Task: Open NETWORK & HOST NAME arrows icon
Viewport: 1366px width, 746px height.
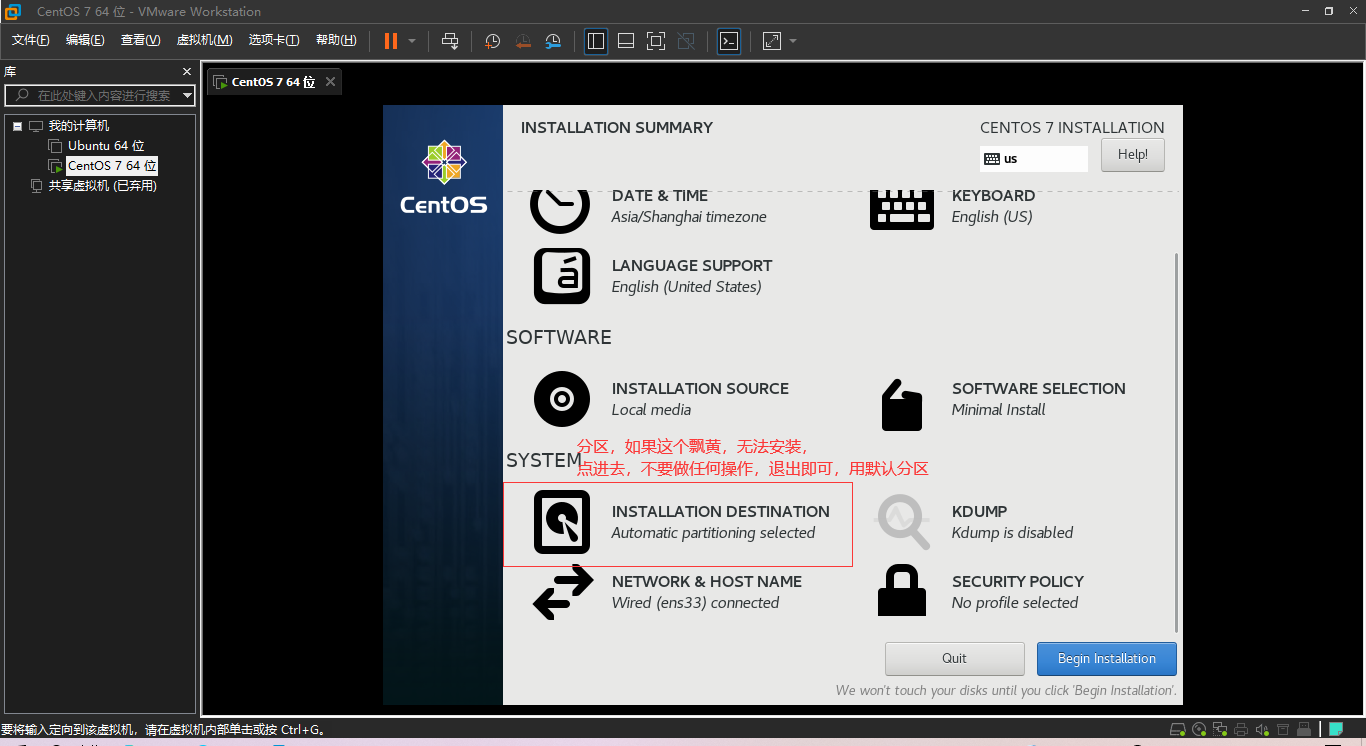Action: coord(563,592)
